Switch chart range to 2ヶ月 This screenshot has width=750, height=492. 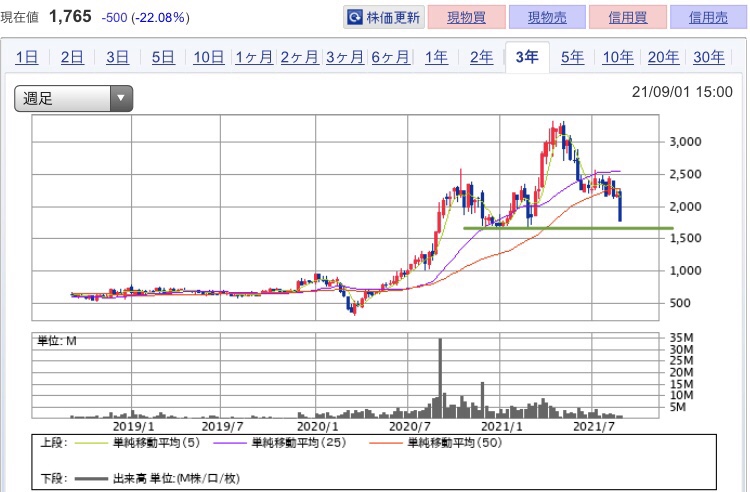tap(299, 57)
